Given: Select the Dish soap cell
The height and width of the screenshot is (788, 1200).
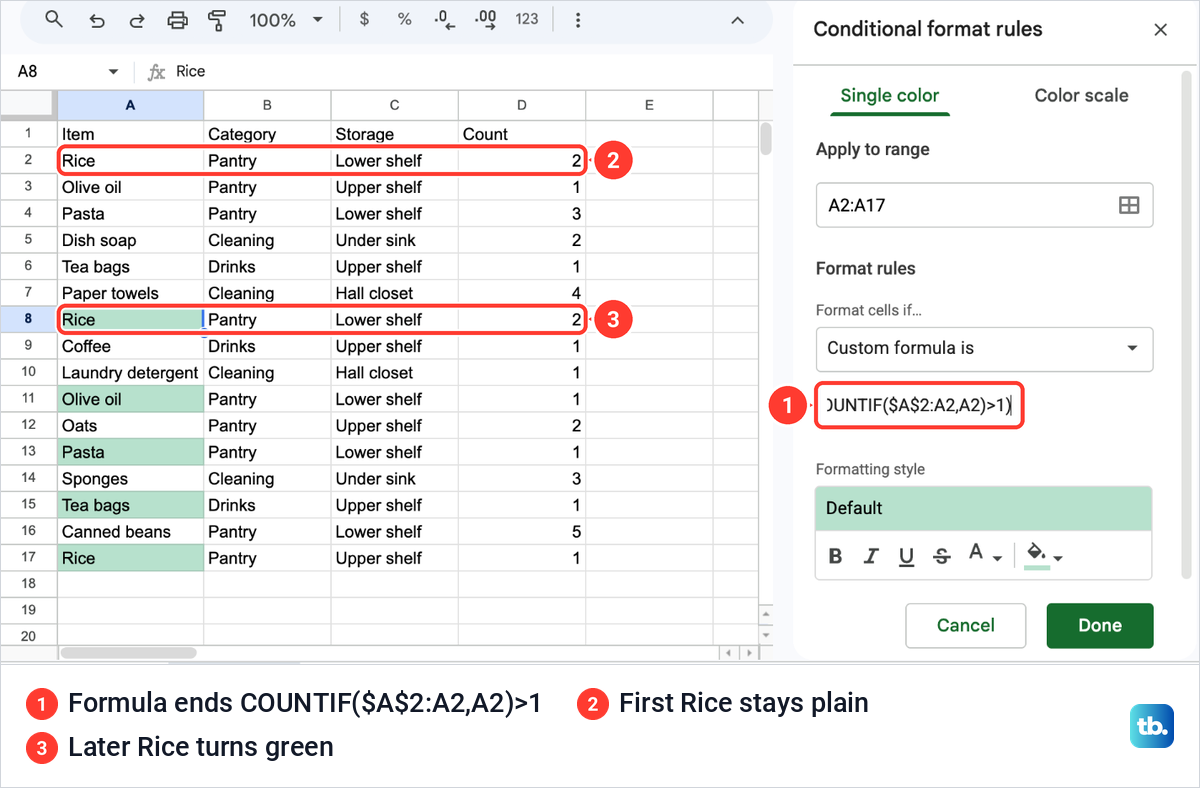Looking at the screenshot, I should 130,240.
